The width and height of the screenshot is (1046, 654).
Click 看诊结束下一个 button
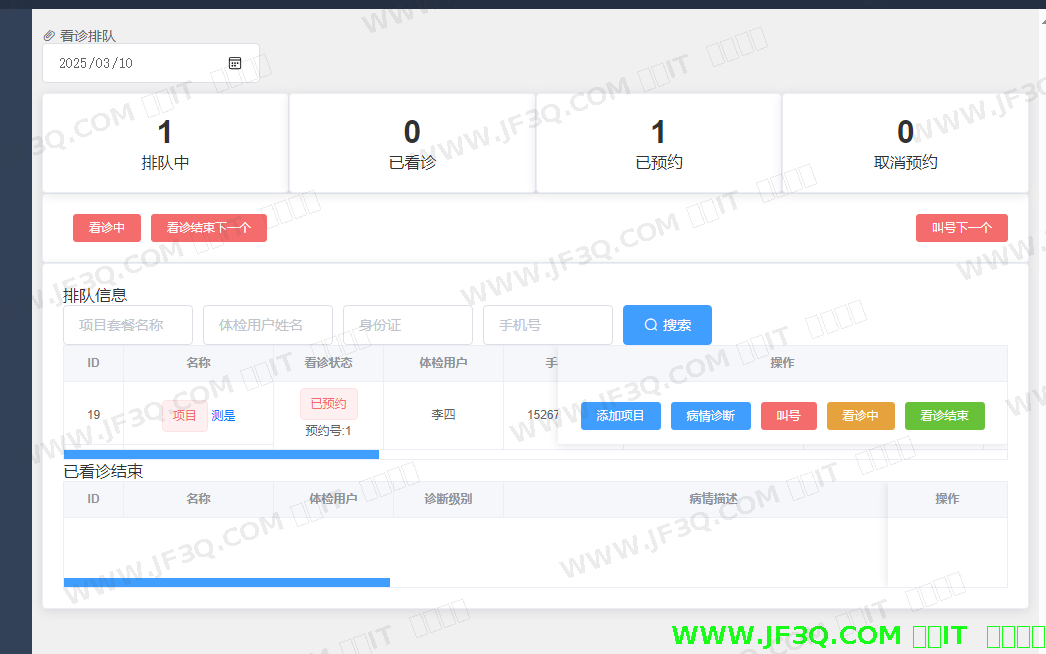tap(208, 228)
